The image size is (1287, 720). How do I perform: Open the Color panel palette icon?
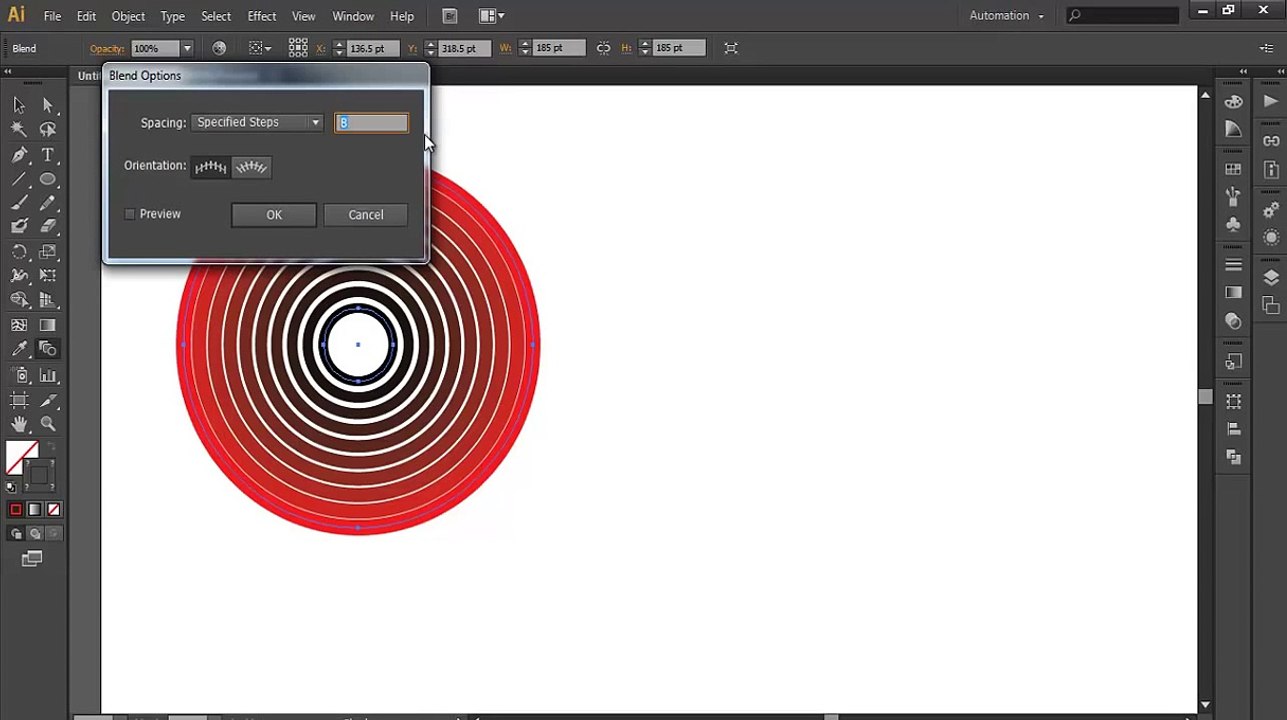click(1234, 101)
